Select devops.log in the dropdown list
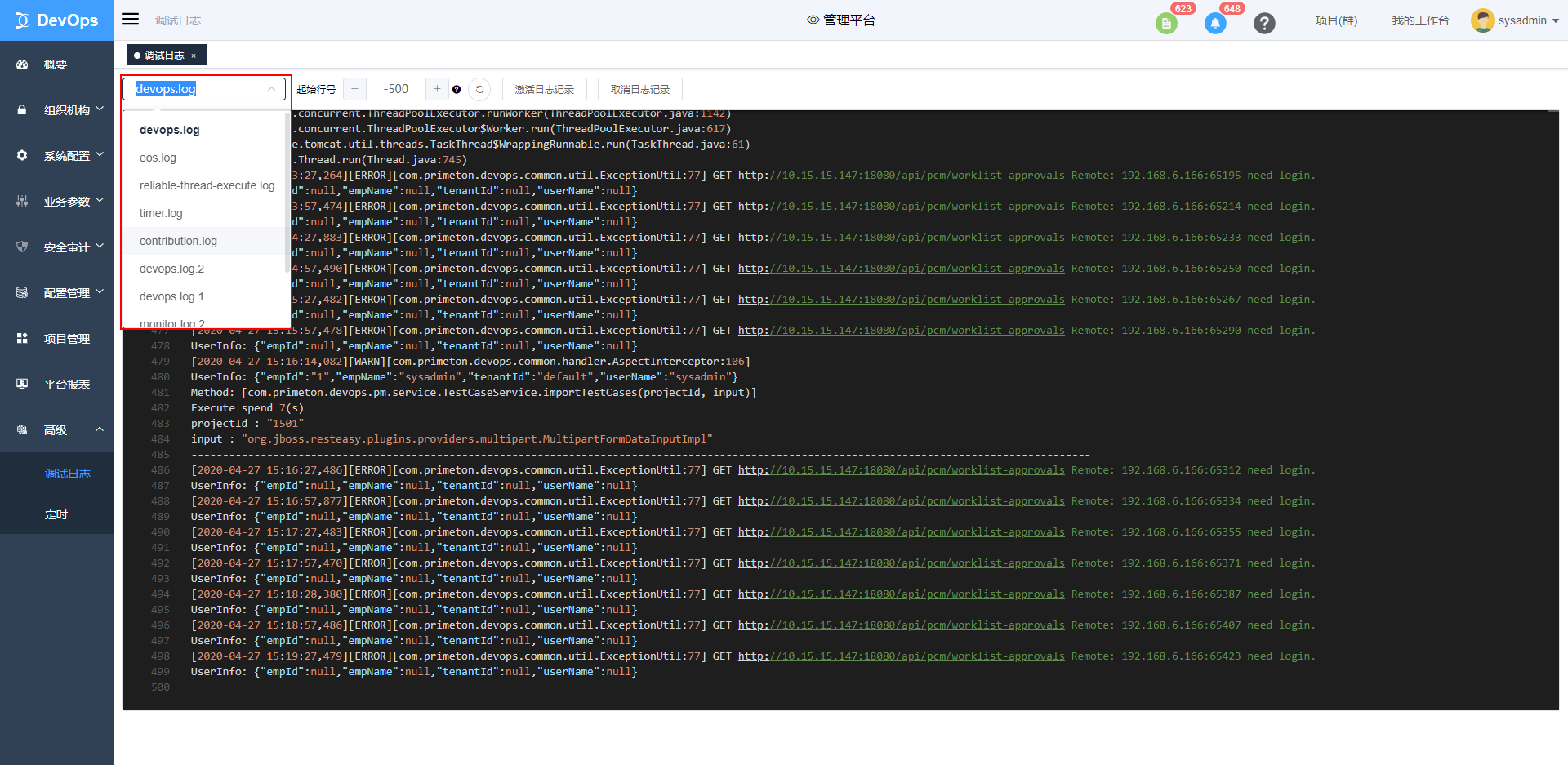Screen dimensions: 1568x765 [x=204, y=130]
